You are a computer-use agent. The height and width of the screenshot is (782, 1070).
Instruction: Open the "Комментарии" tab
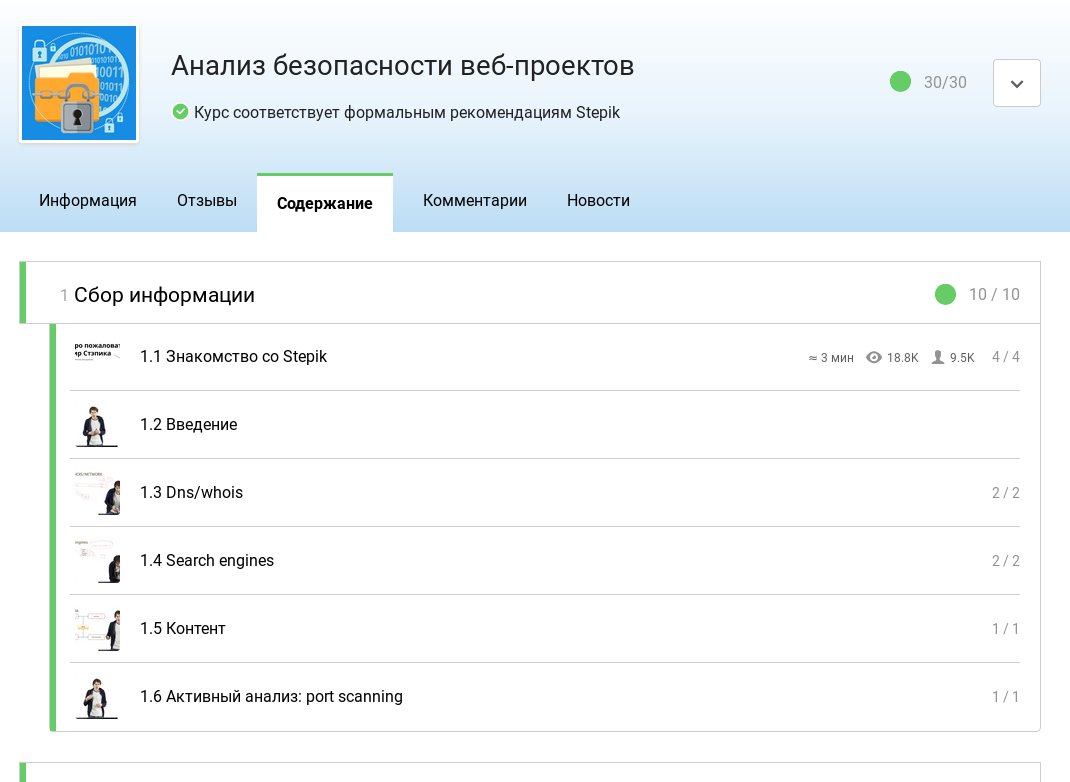(x=475, y=201)
